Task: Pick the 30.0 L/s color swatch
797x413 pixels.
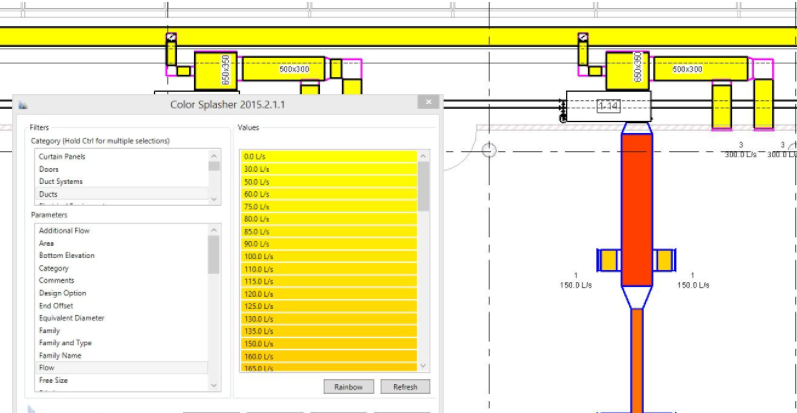Action: click(329, 169)
